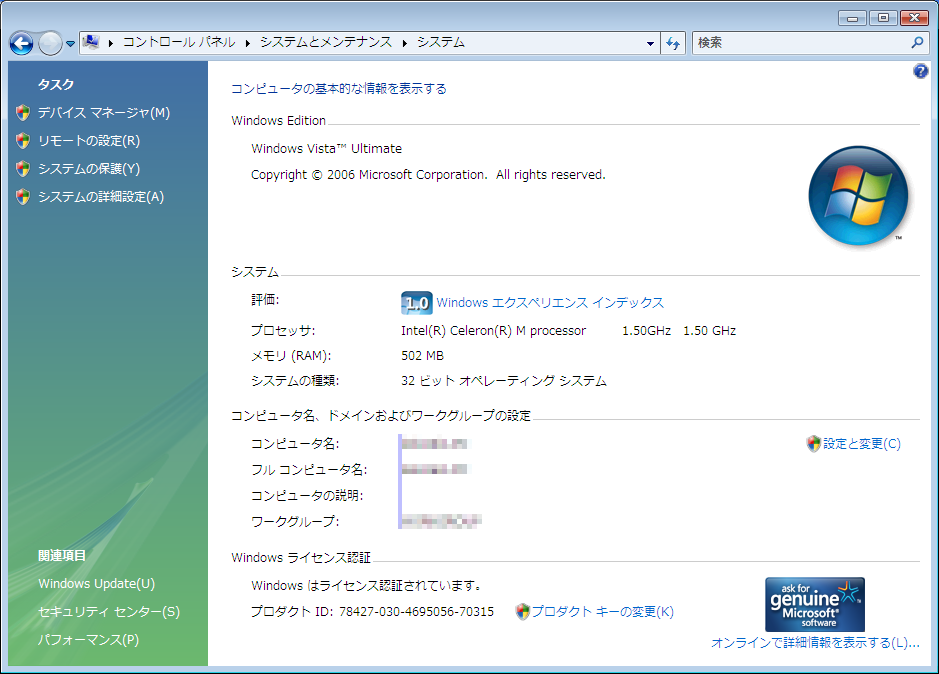Click the Copyright 2006 Microsoft Corporation line
The height and width of the screenshot is (674, 939).
coord(428,175)
